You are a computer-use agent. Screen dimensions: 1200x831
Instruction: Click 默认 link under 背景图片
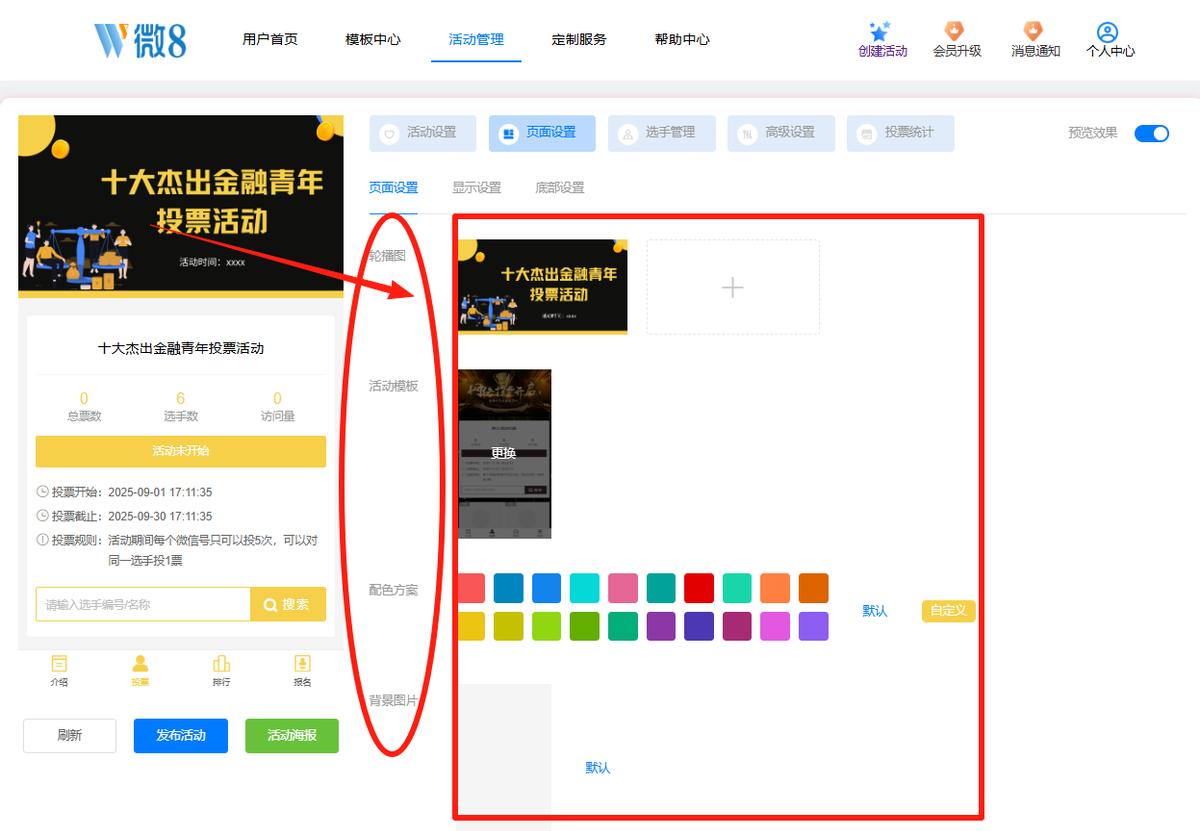pyautogui.click(x=598, y=768)
